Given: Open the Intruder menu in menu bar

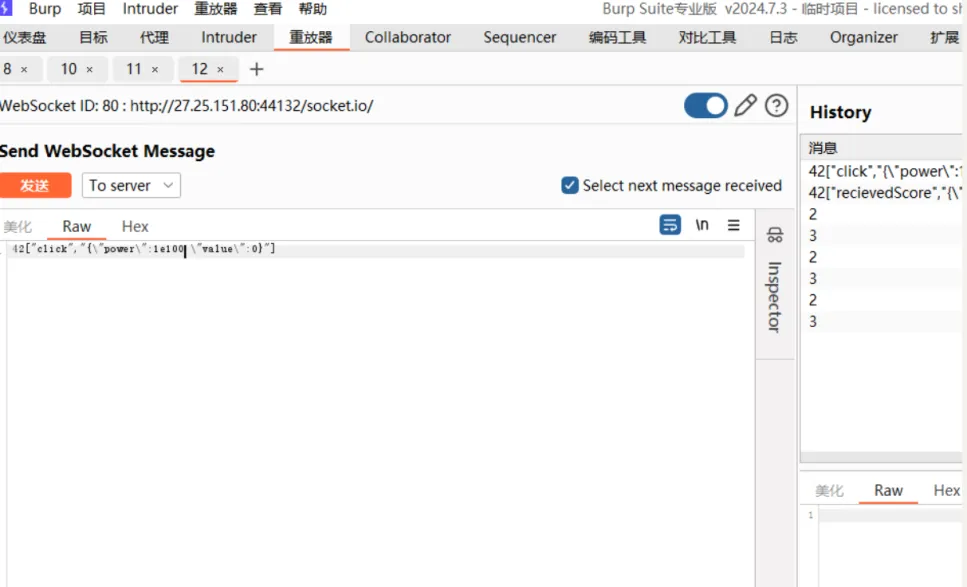Looking at the screenshot, I should point(150,9).
